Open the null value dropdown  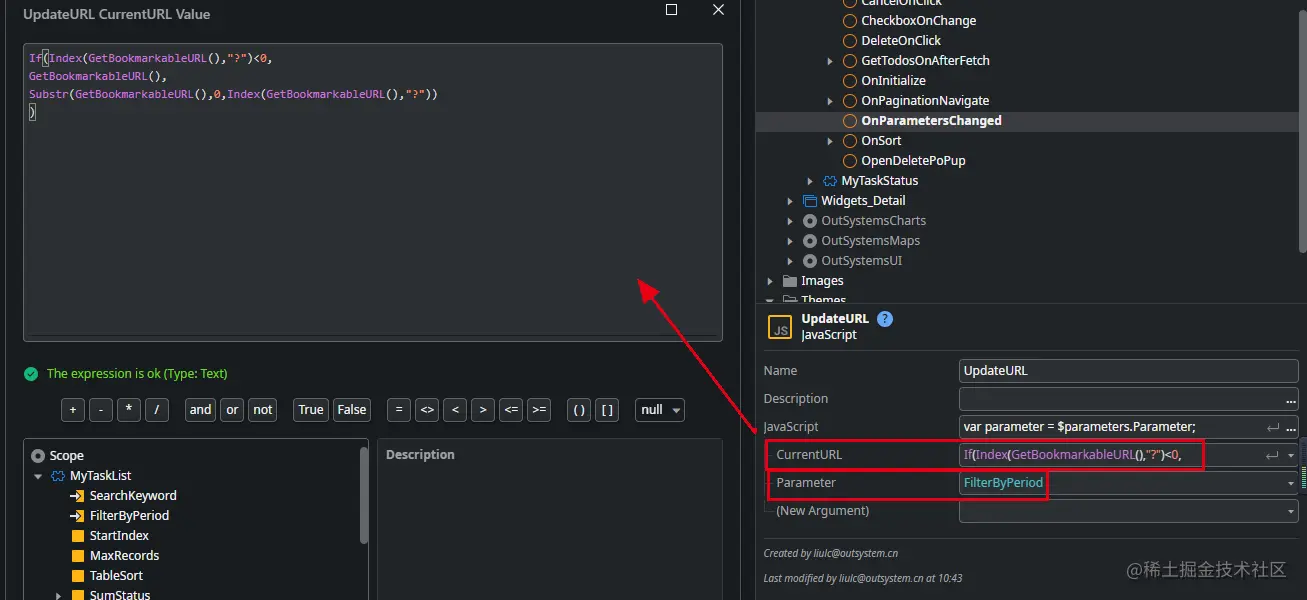tap(660, 409)
